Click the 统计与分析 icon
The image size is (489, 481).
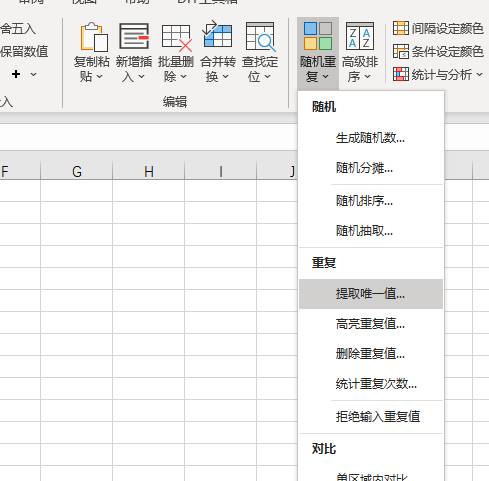coord(401,74)
